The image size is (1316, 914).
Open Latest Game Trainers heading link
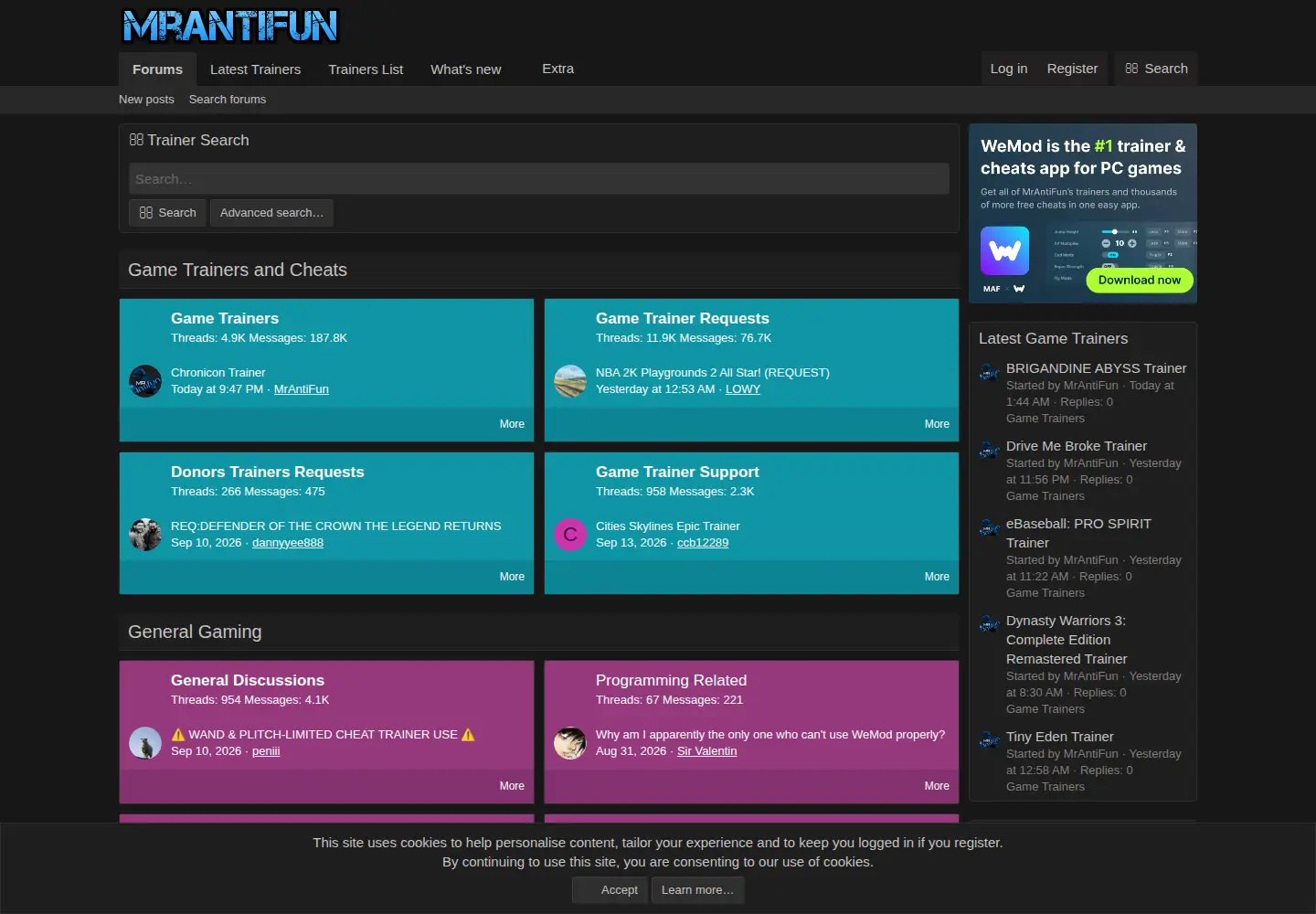coord(1053,338)
